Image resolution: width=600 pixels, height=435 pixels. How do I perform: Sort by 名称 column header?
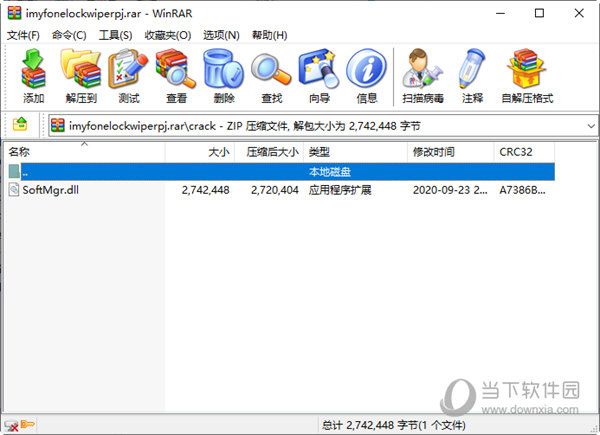point(84,152)
